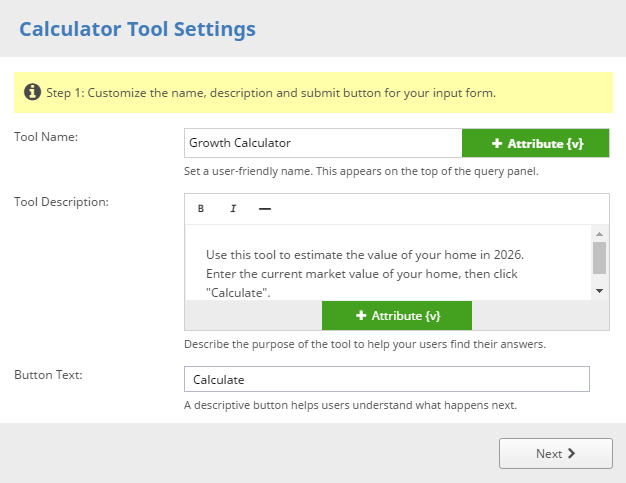Click the 'A descriptive button helps' hint text

click(350, 405)
